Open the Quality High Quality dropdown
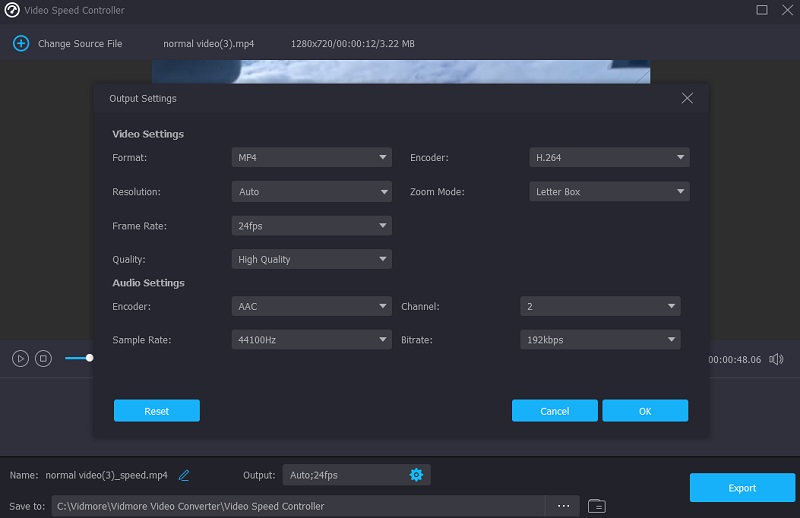800x518 pixels. [311, 260]
